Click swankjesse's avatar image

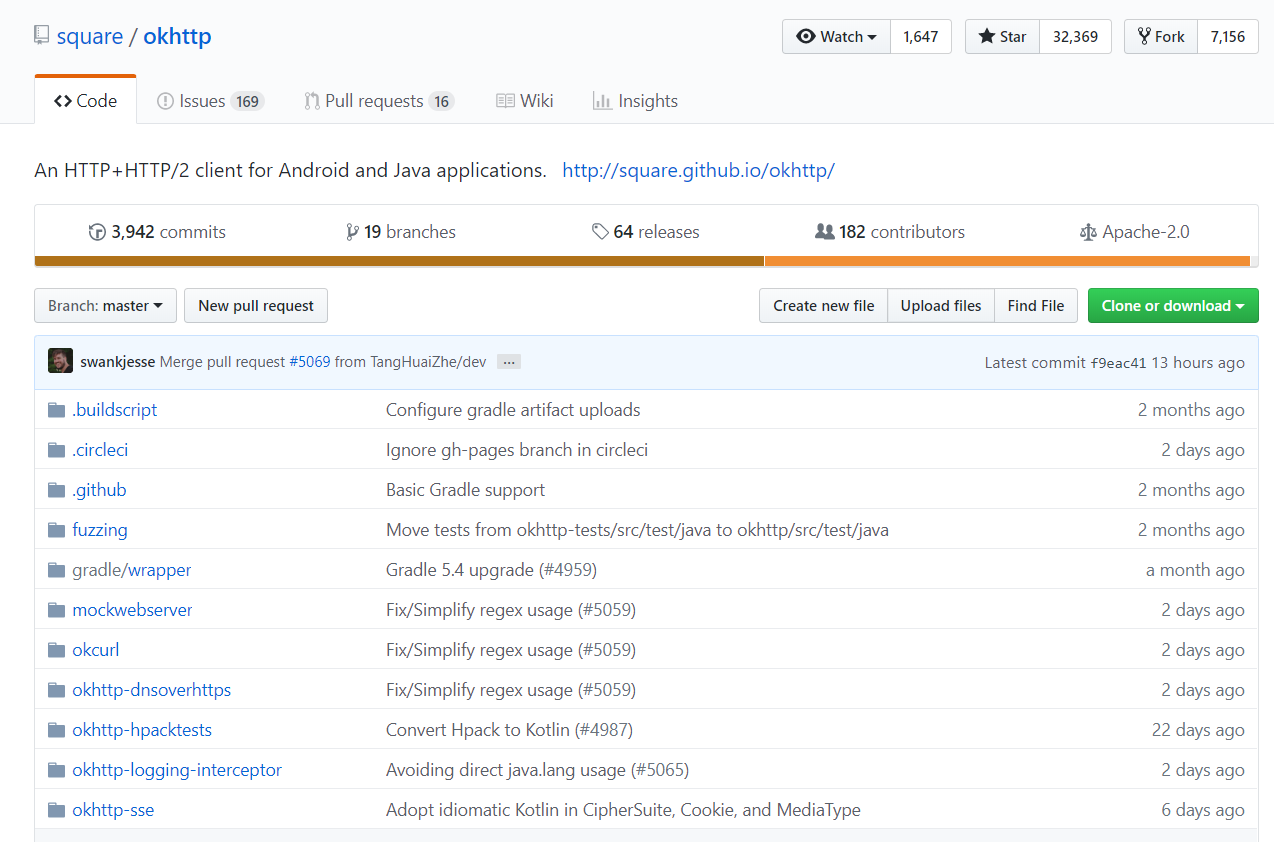point(60,361)
